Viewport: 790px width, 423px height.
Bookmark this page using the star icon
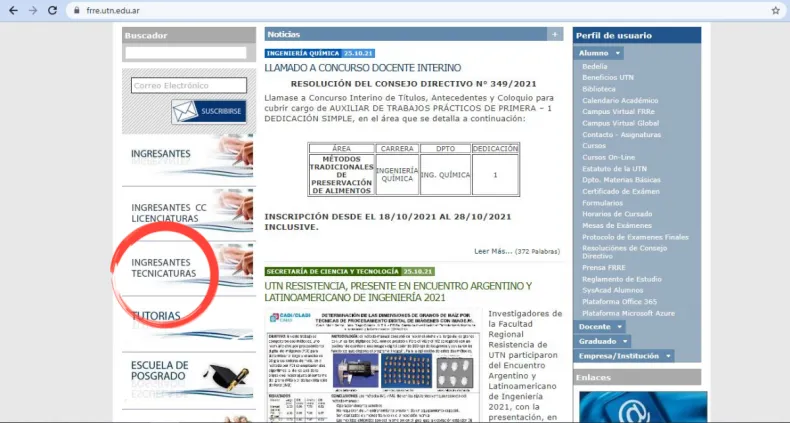[x=775, y=10]
